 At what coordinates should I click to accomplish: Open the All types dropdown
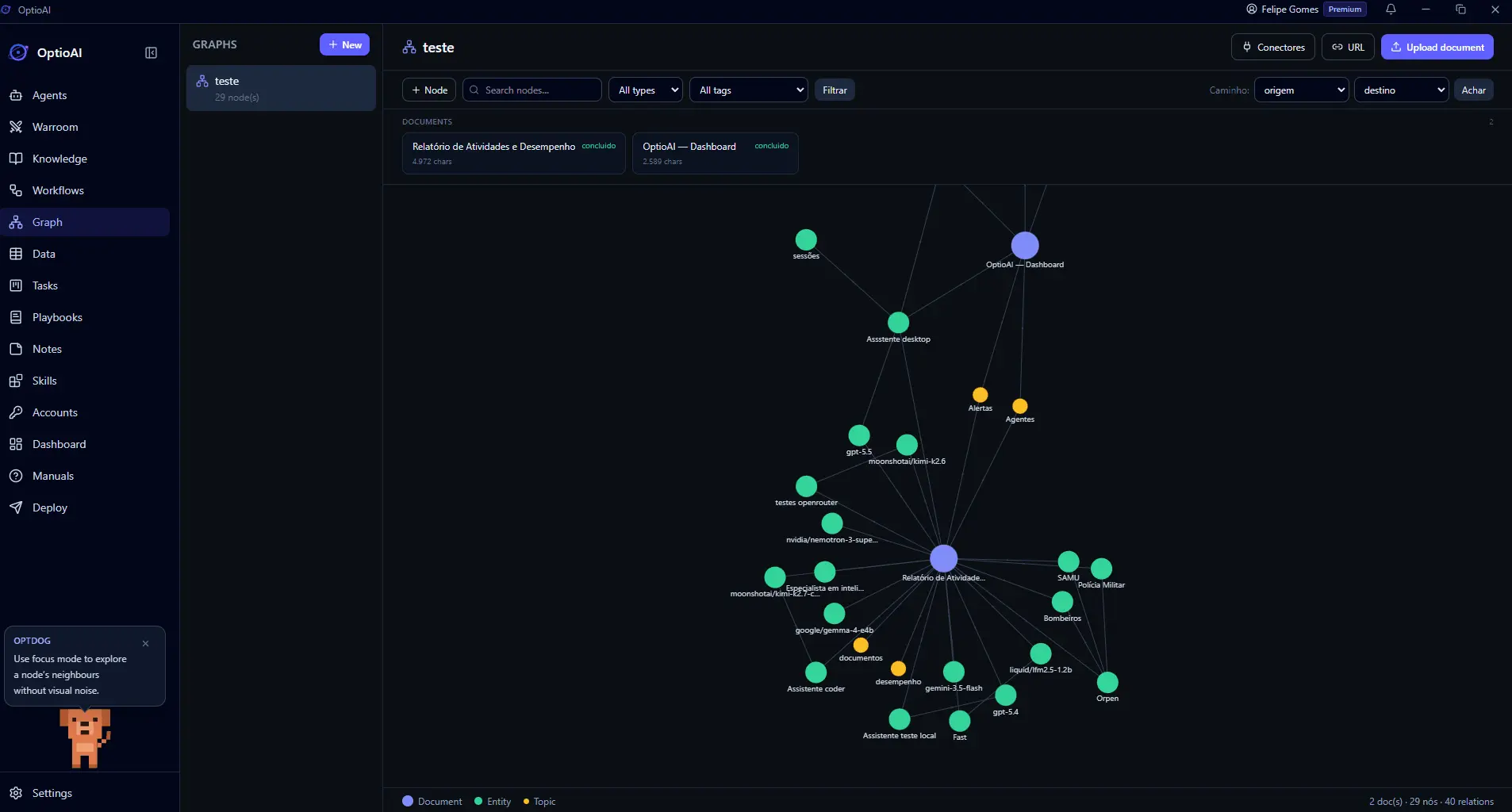pos(646,90)
